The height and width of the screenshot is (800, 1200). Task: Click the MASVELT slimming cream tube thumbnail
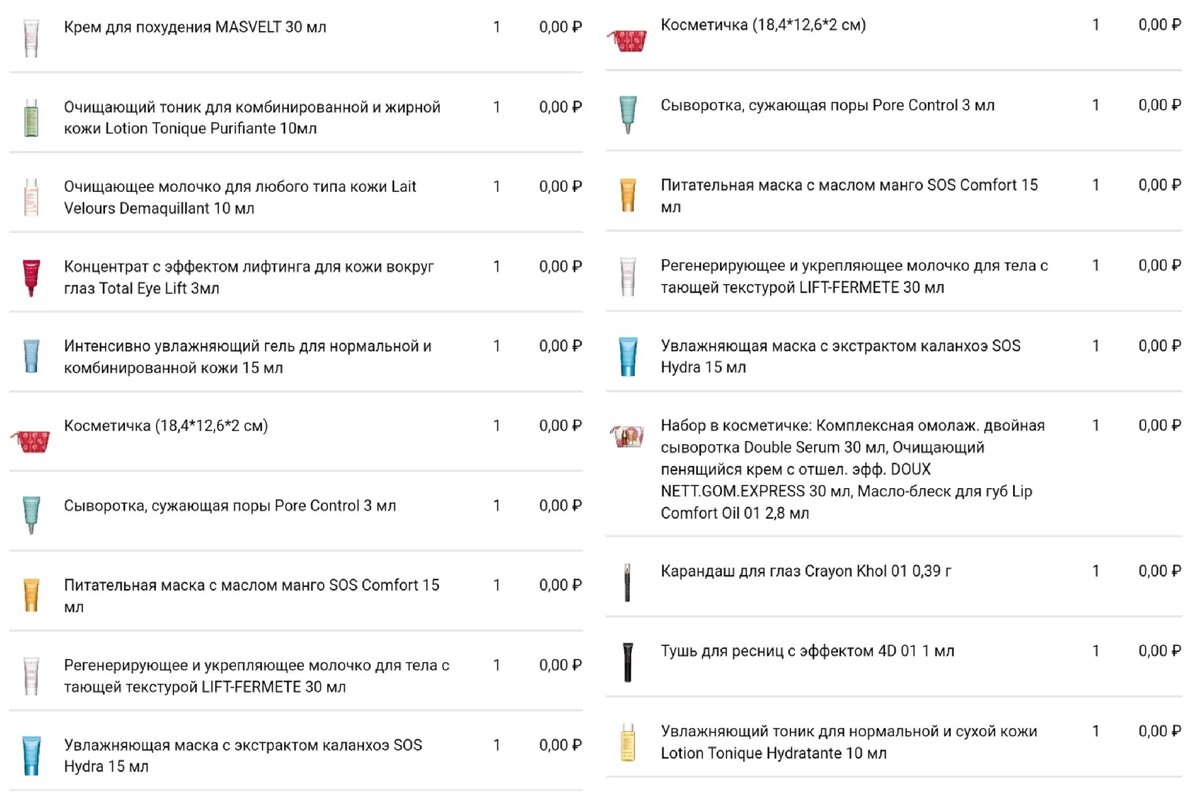coord(31,38)
